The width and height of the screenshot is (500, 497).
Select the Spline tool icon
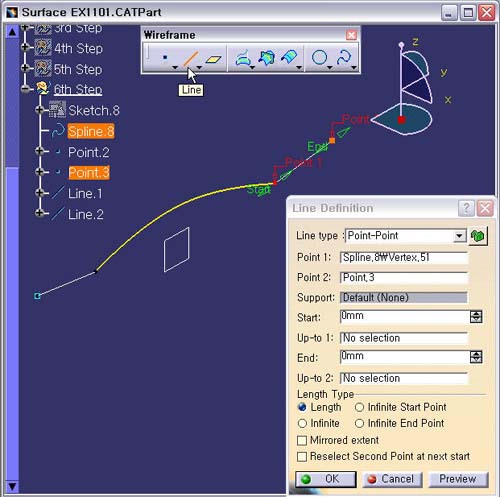[x=344, y=57]
